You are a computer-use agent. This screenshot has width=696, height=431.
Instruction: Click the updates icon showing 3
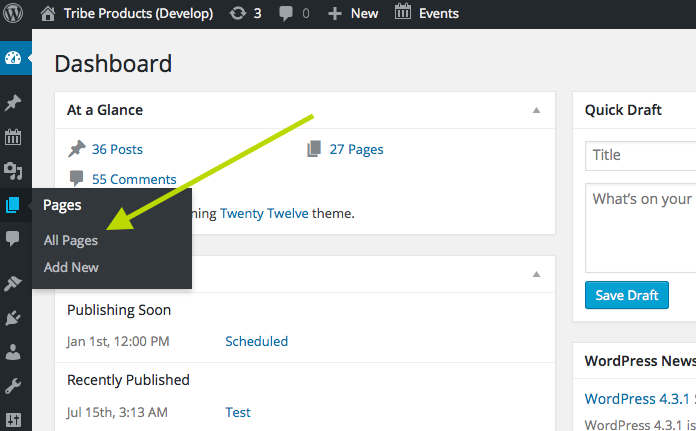click(244, 14)
